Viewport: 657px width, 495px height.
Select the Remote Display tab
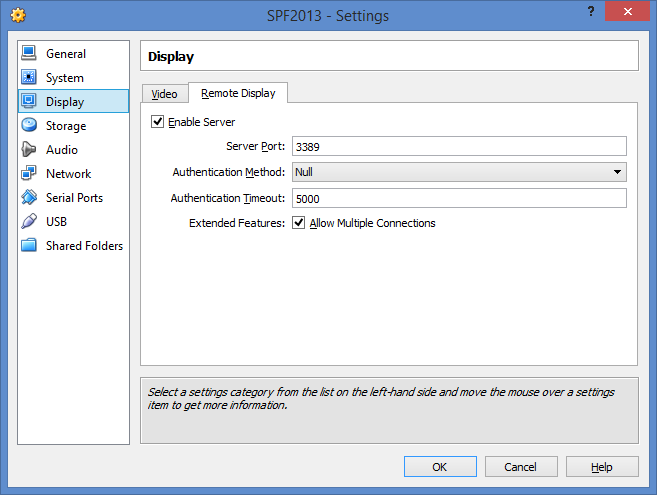point(238,93)
